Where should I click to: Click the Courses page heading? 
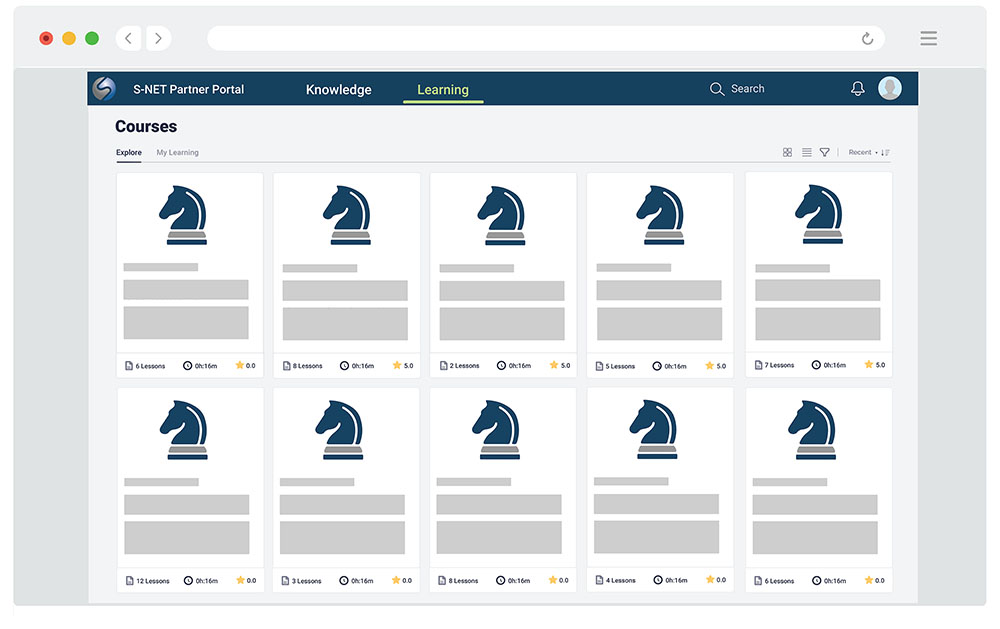click(x=146, y=126)
